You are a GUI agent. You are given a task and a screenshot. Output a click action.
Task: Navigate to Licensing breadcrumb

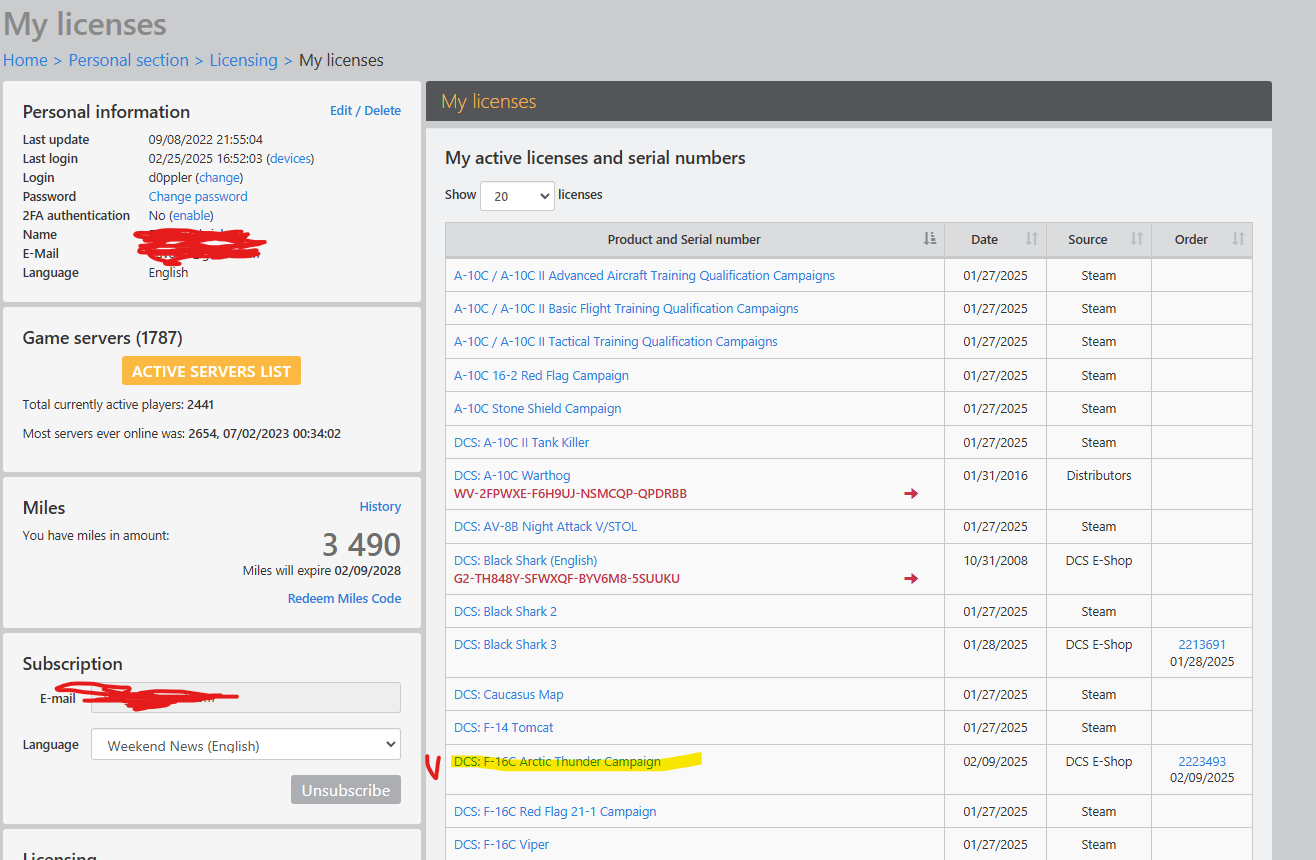point(243,60)
